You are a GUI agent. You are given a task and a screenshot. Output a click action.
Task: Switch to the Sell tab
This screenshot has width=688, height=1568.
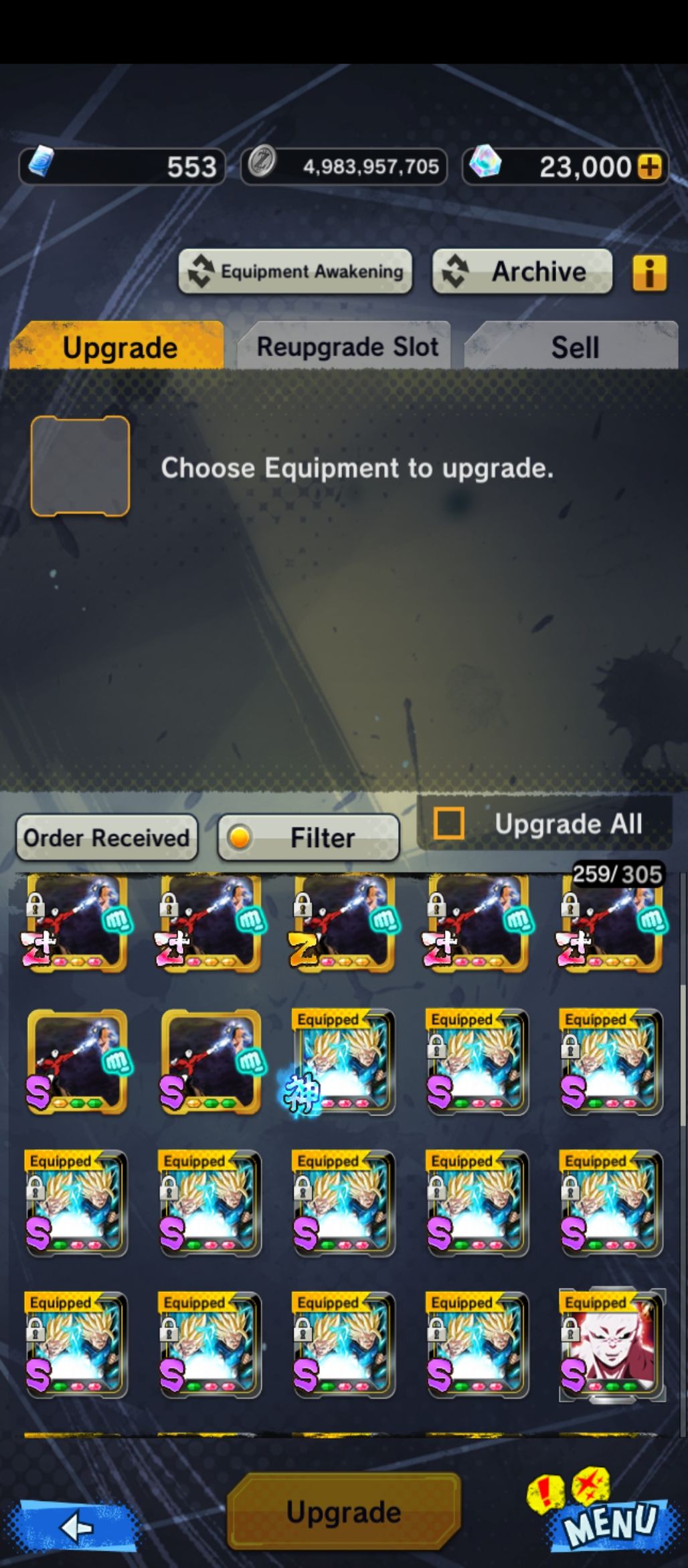(574, 347)
